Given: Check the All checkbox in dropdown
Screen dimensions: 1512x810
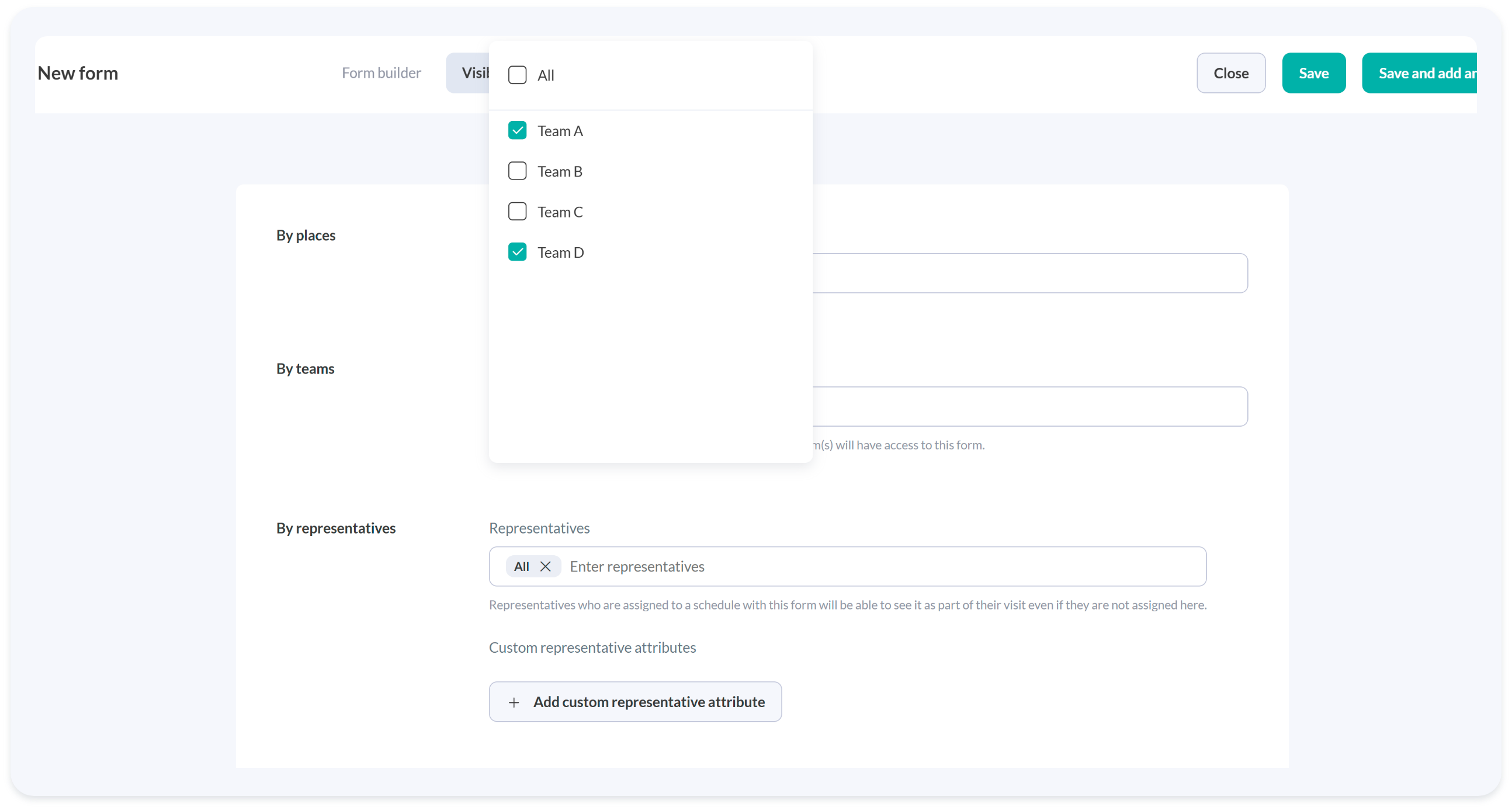Looking at the screenshot, I should point(517,75).
